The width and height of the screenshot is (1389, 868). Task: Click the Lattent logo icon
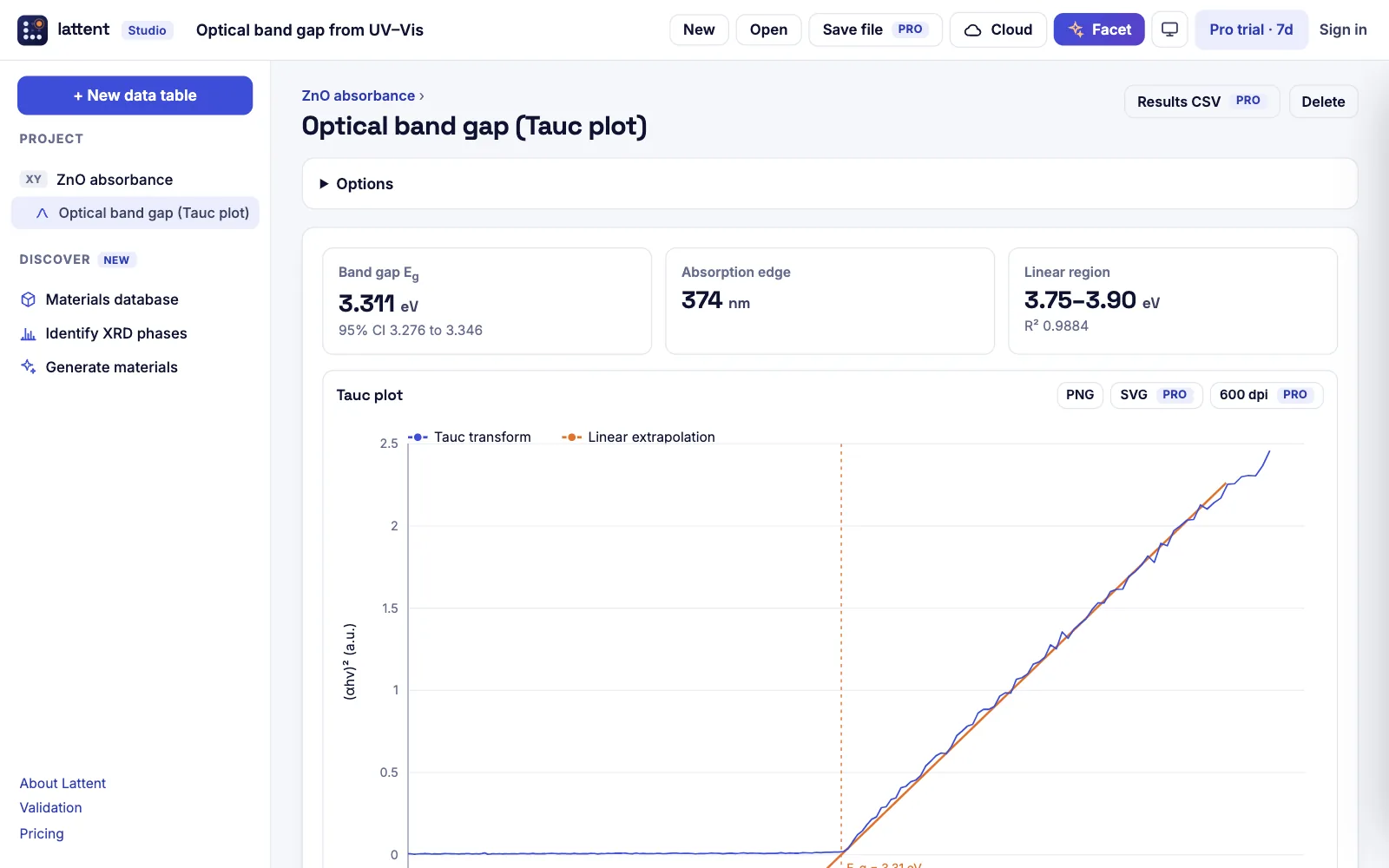33,30
